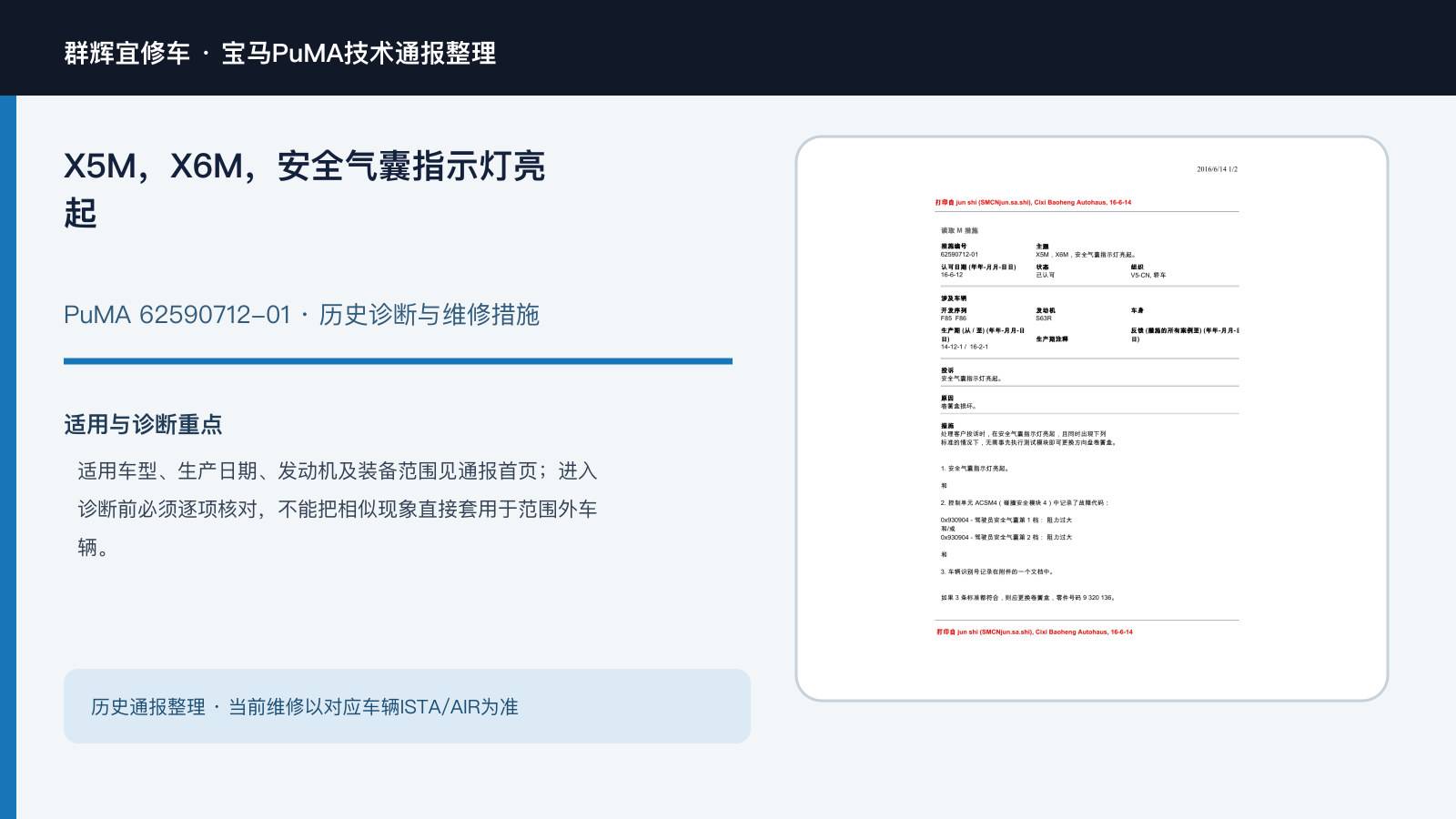Click the red print header line atop document

pos(1033,203)
